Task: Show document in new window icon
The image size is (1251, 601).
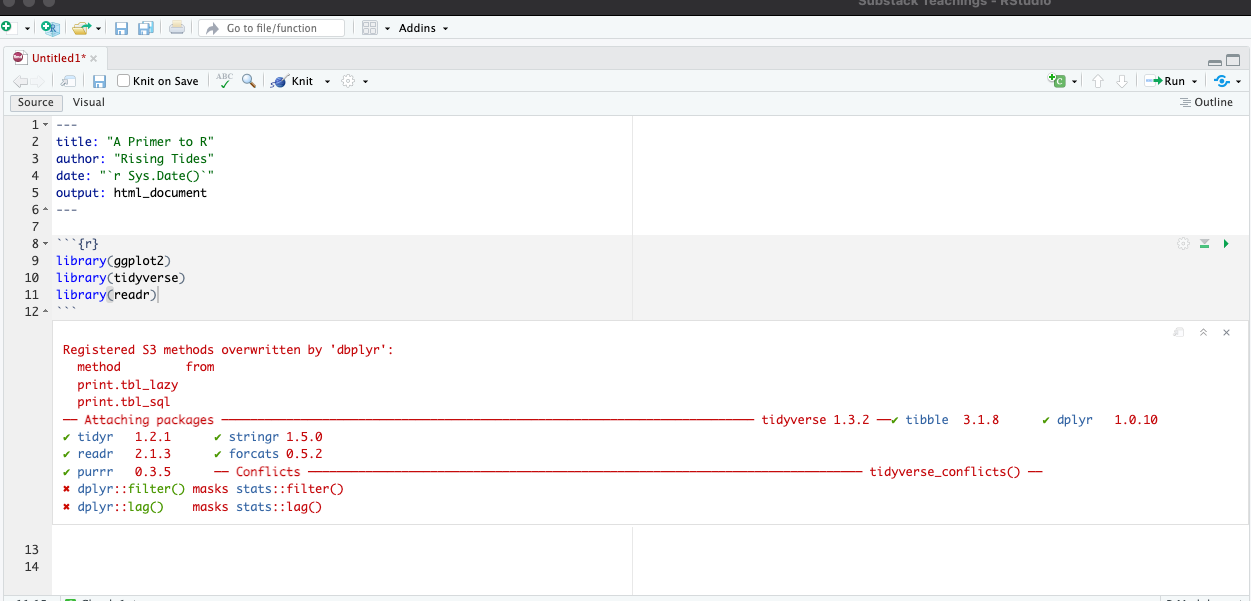Action: [x=68, y=81]
